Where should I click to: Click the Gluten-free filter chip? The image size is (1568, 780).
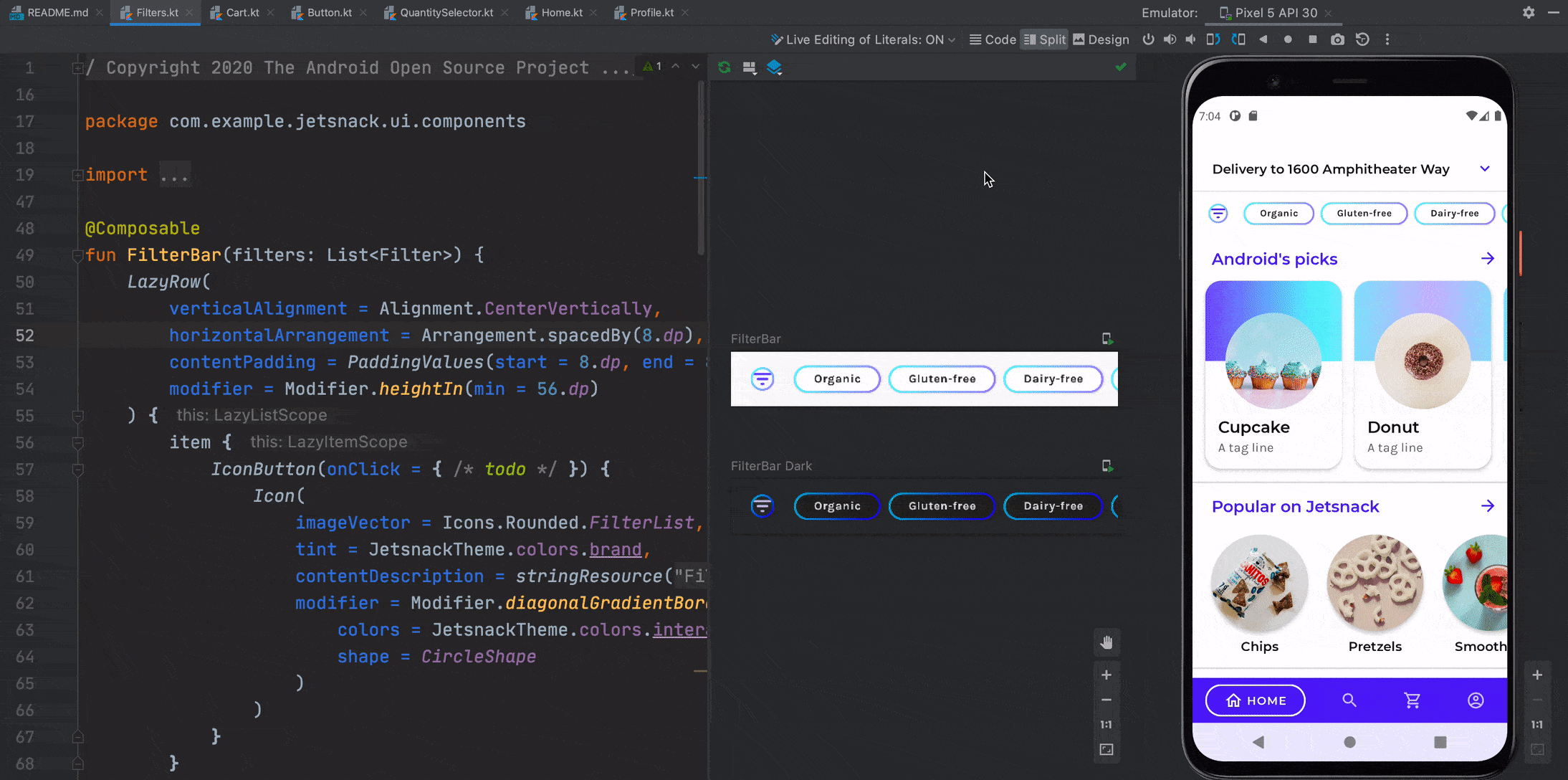pos(942,378)
